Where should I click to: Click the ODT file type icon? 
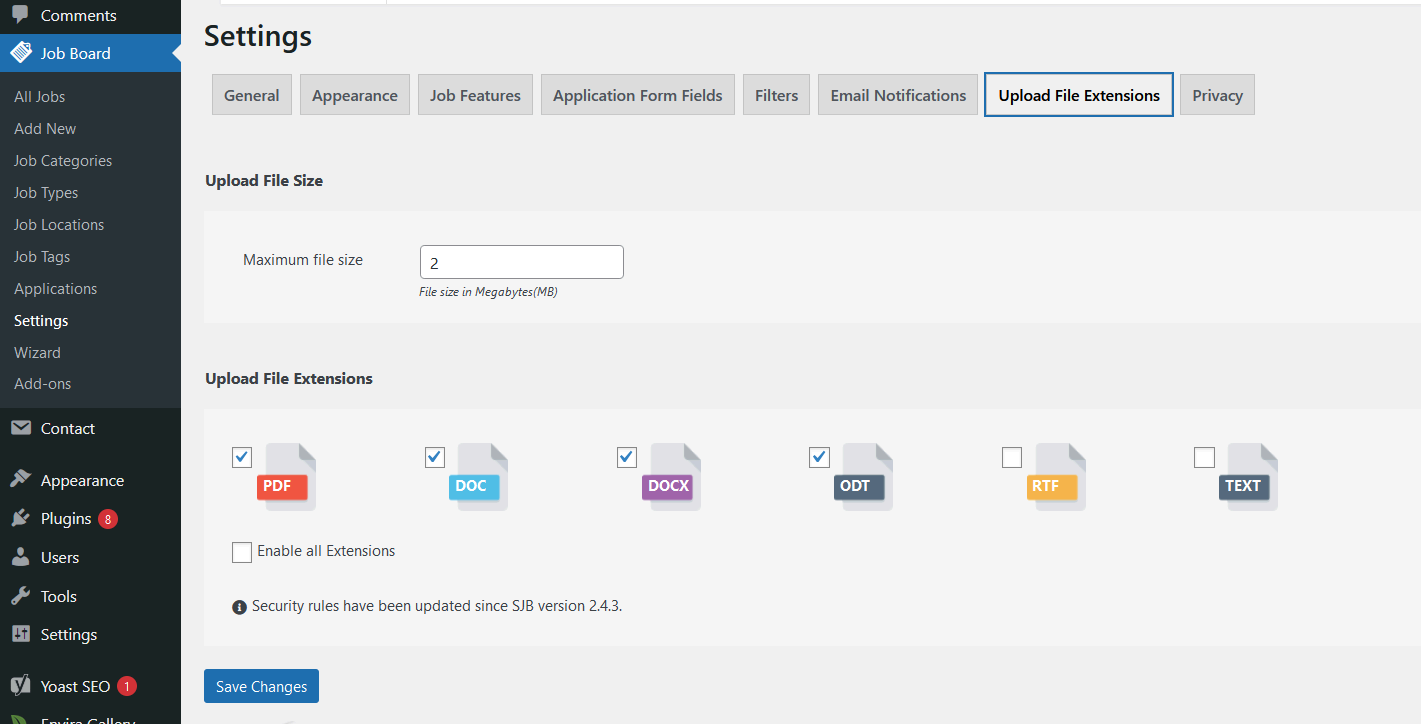(x=864, y=478)
